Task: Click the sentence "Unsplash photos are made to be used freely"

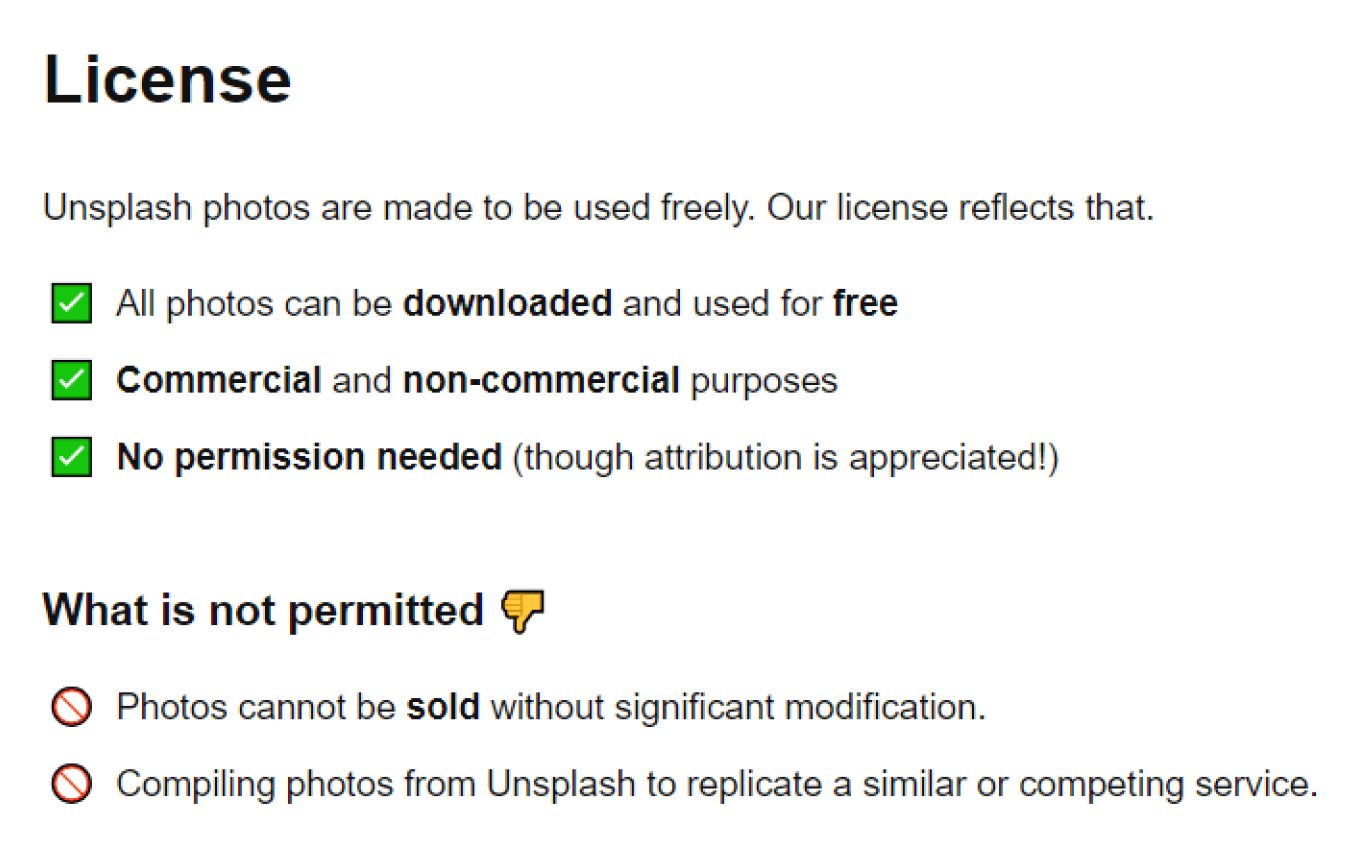Action: tap(397, 209)
